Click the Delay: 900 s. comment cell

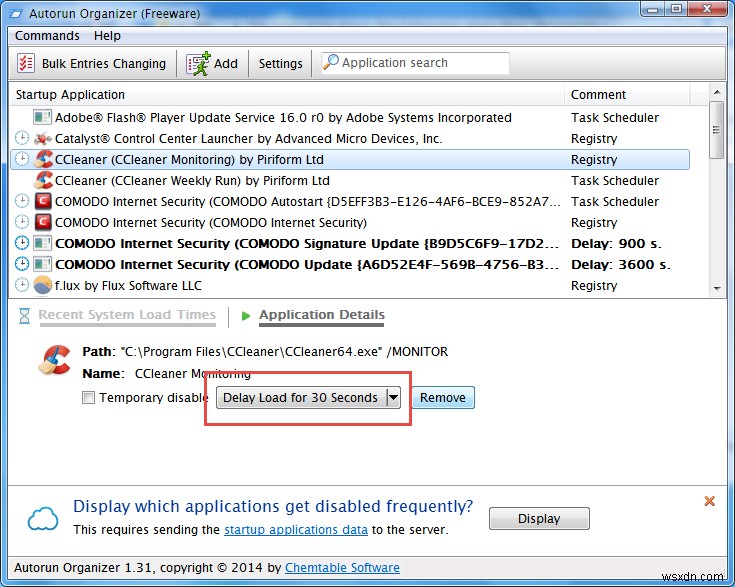pyautogui.click(x=616, y=243)
